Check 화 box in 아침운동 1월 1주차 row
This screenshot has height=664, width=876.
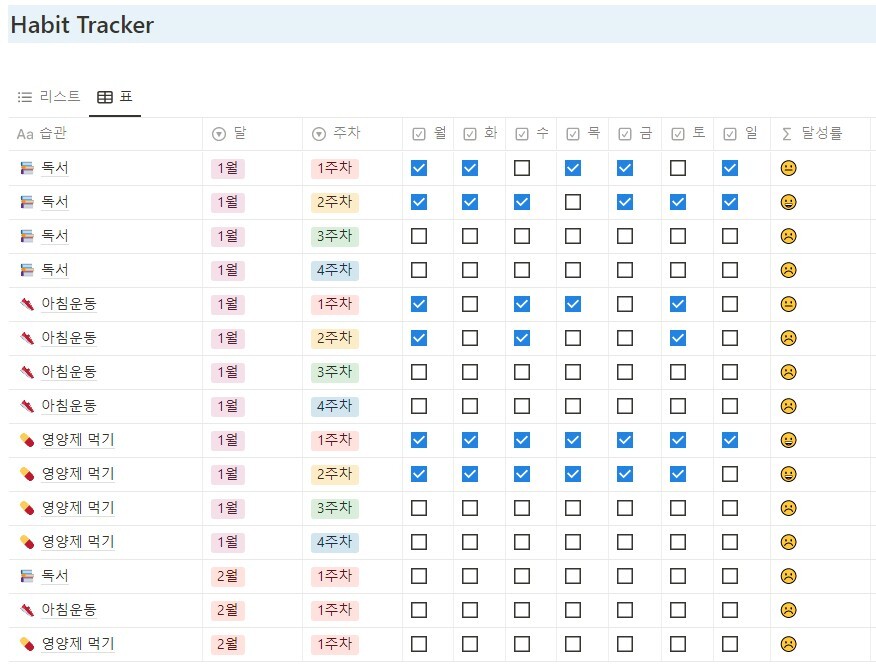(x=470, y=304)
